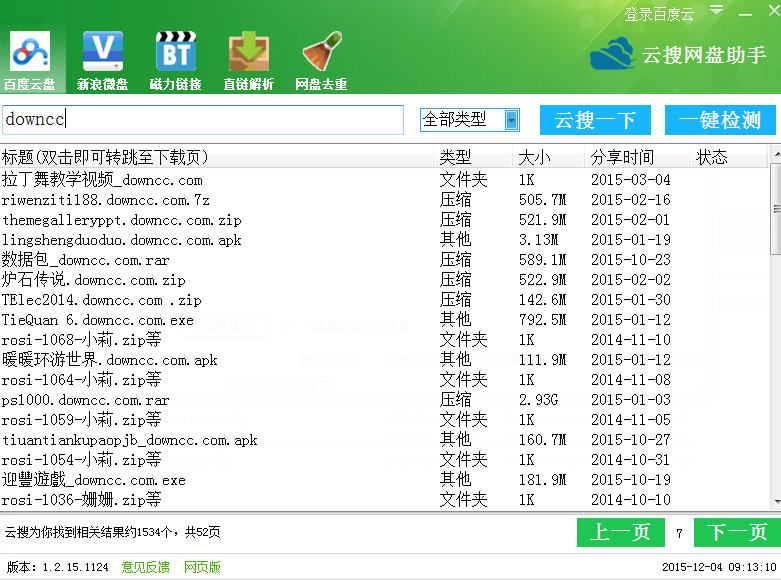
Task: Select row rosi-1036-姗姗.zip等
Action: tap(384, 500)
